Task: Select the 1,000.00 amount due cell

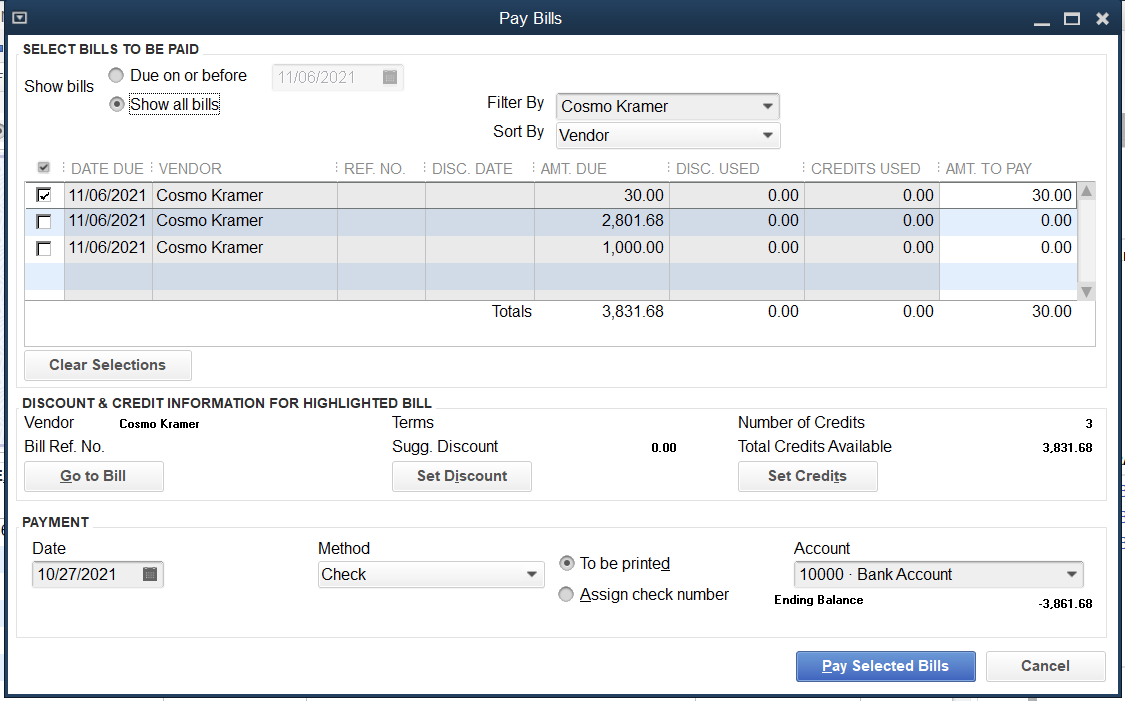Action: tap(602, 248)
